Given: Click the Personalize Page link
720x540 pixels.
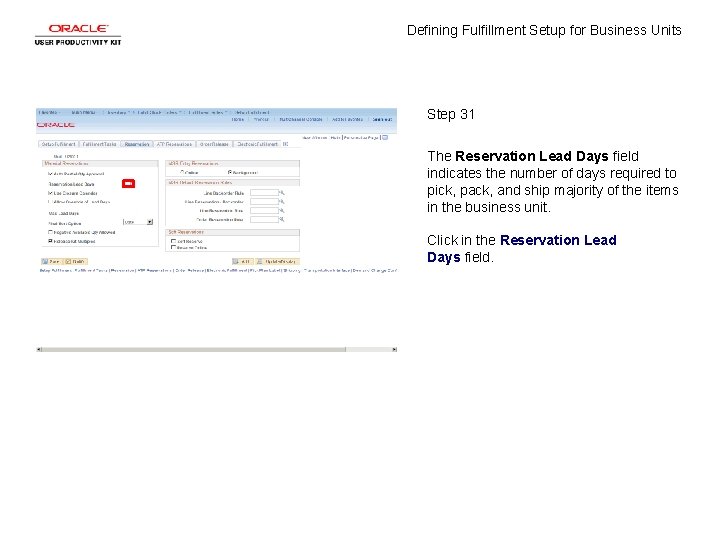Looking at the screenshot, I should pyautogui.click(x=362, y=137).
